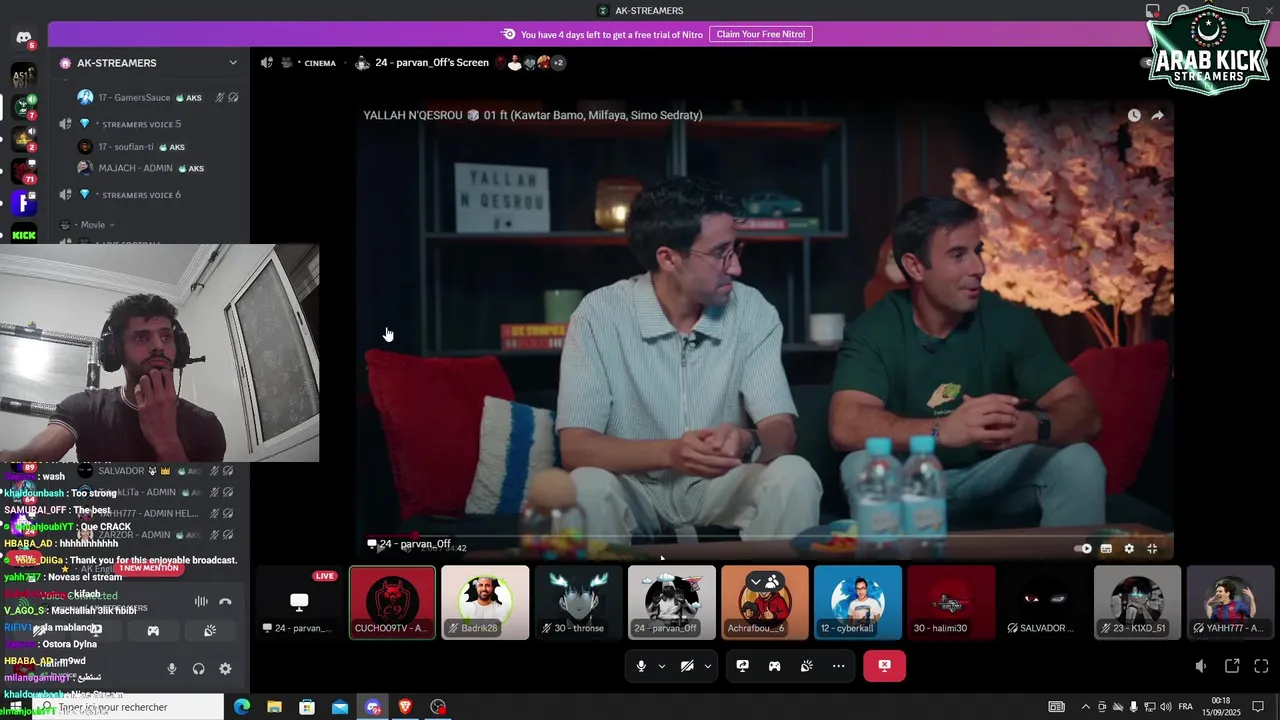Open video player settings gear
Viewport: 1280px width, 720px height.
(1129, 548)
